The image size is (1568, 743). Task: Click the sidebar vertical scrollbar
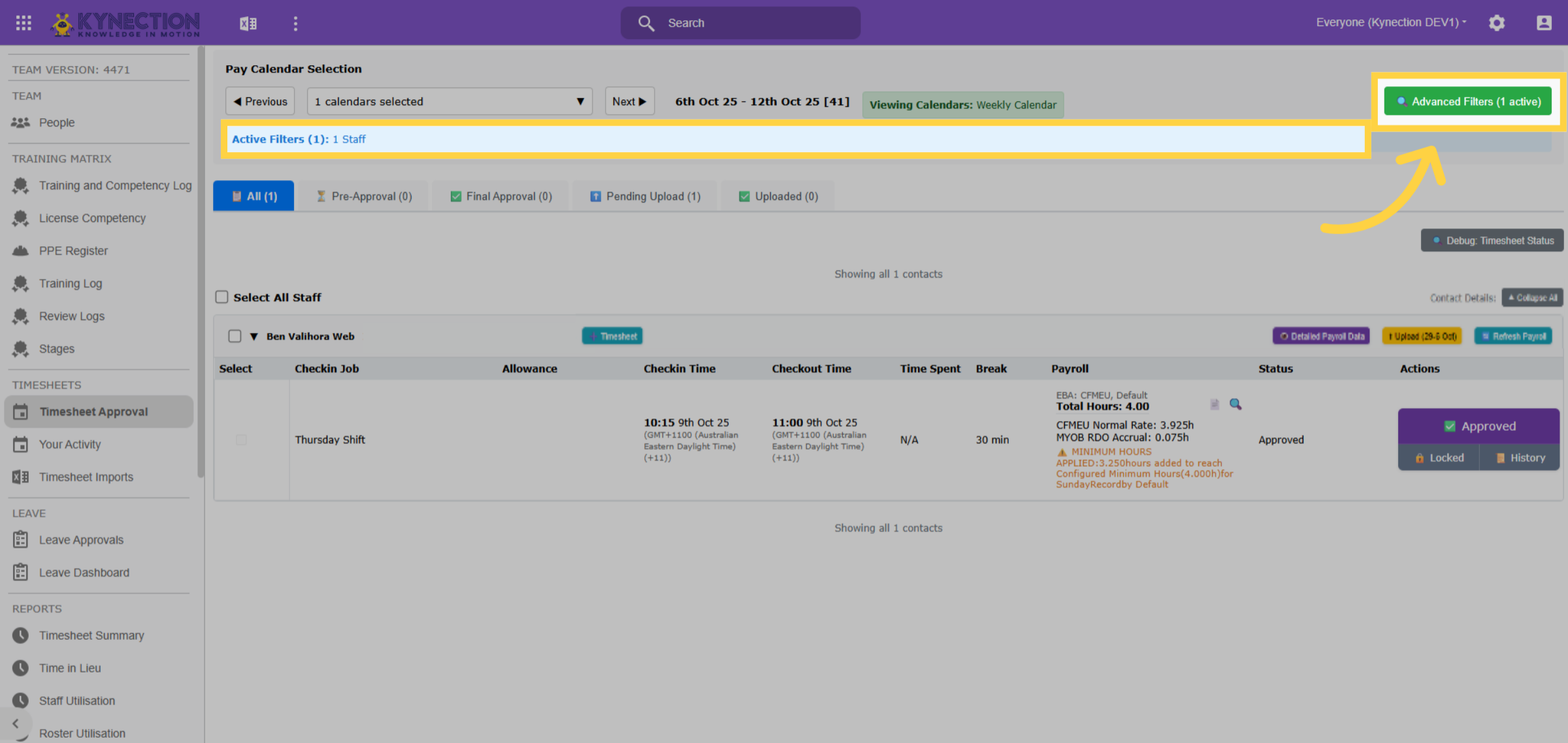(201, 261)
